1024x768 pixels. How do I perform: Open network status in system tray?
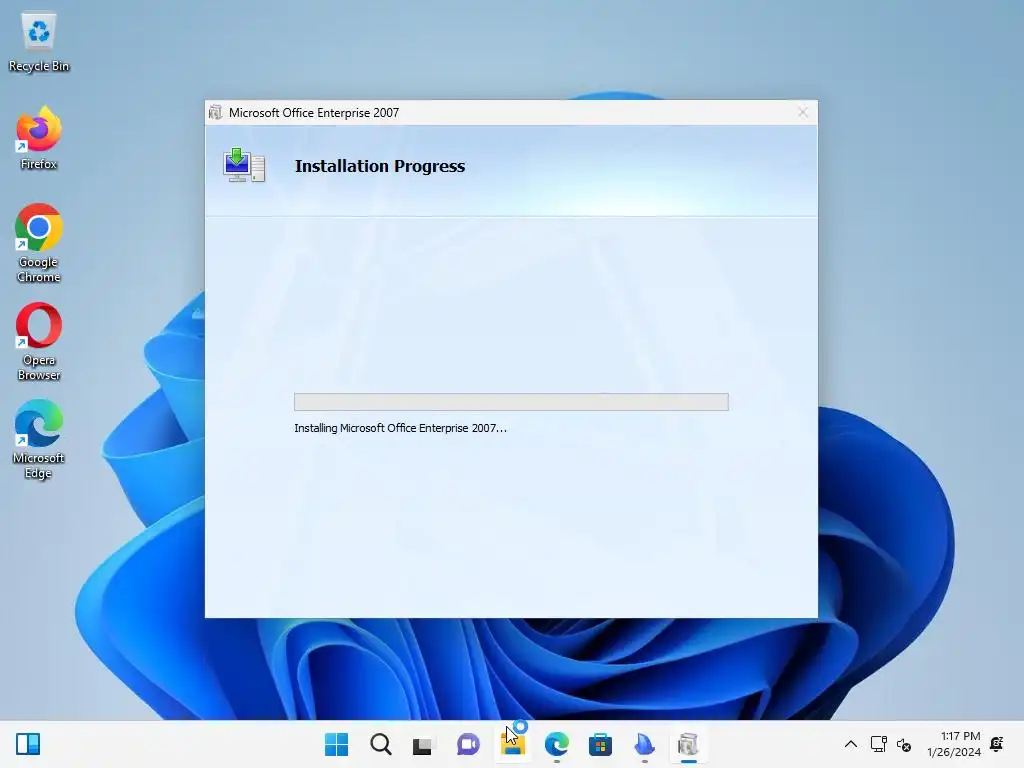click(x=878, y=744)
